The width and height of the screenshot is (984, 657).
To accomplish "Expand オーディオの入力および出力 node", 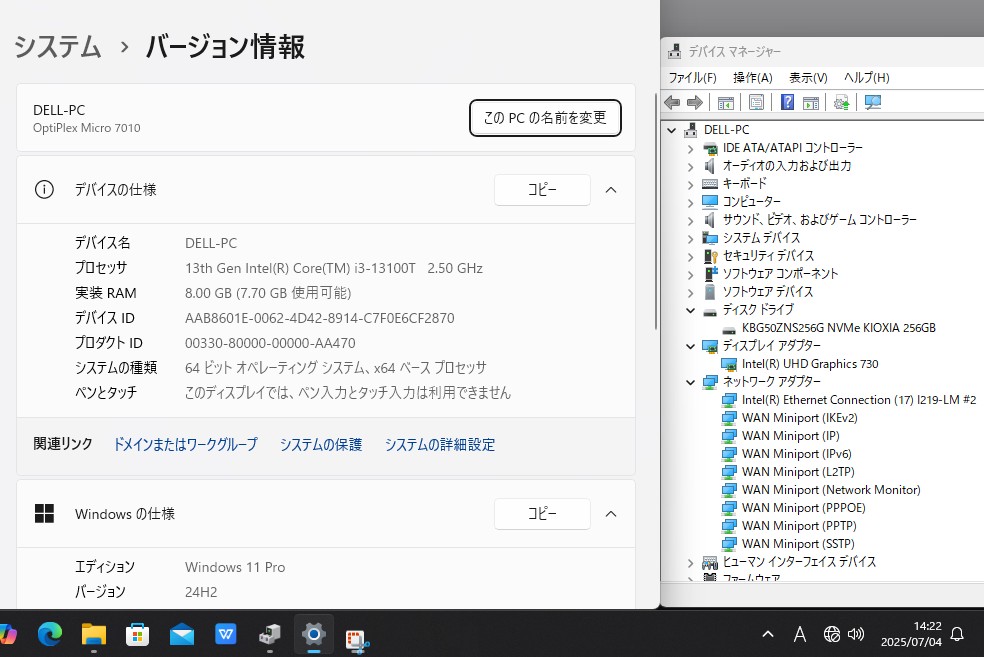I will 690,166.
